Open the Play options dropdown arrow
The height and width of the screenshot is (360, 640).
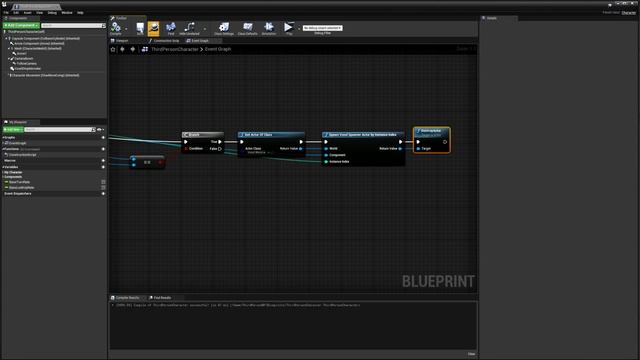pos(299,29)
